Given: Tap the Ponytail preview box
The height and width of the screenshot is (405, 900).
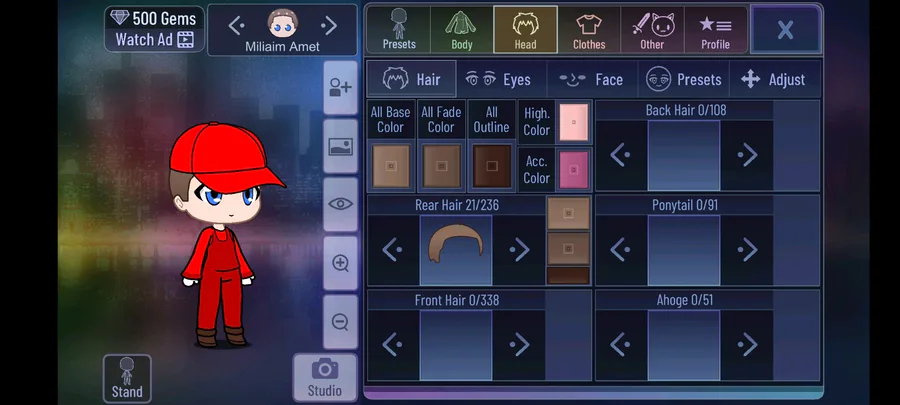Looking at the screenshot, I should (684, 250).
